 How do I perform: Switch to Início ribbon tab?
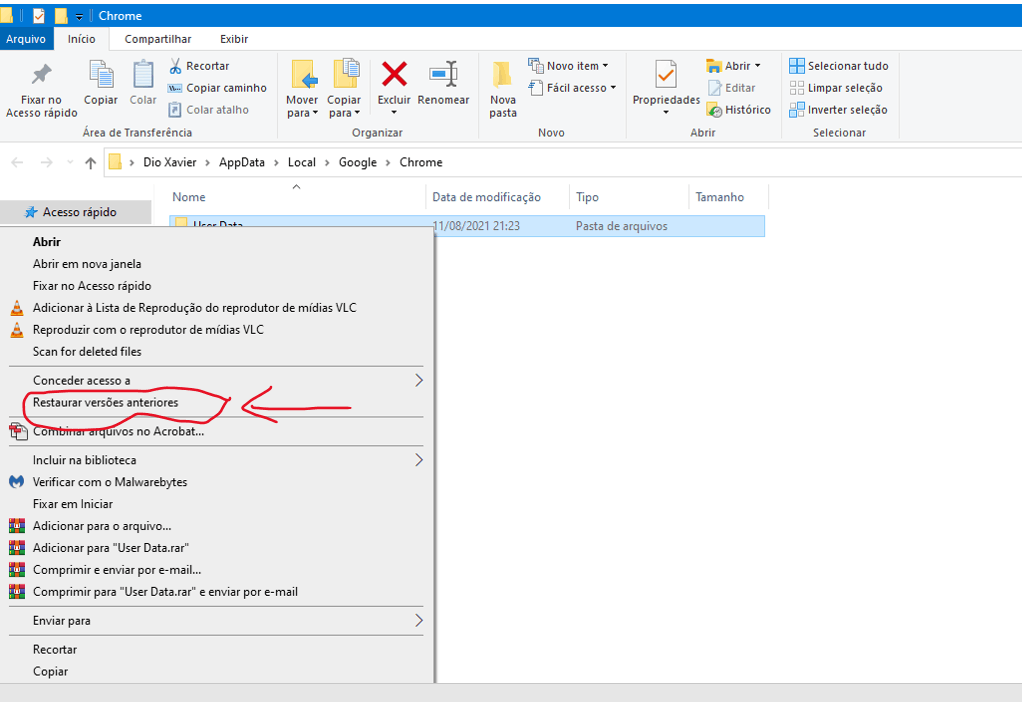(x=81, y=39)
